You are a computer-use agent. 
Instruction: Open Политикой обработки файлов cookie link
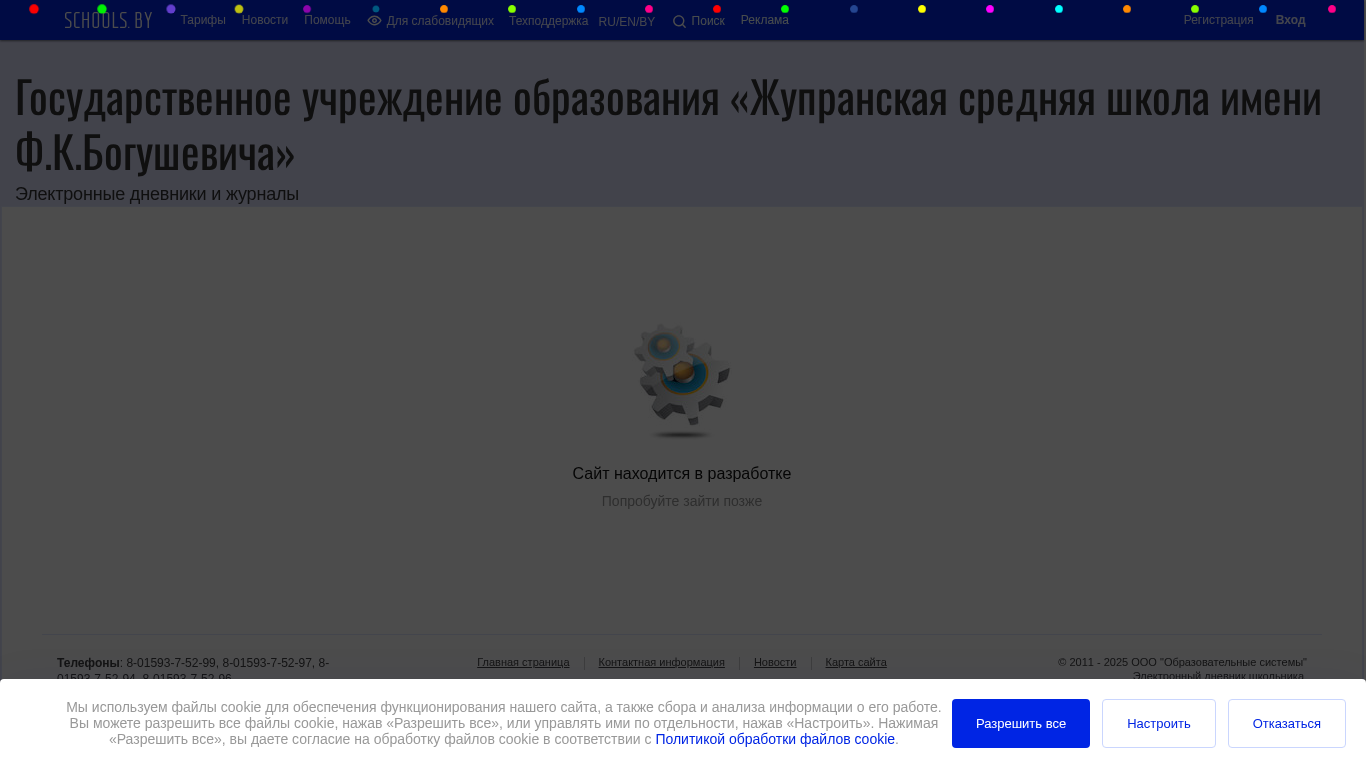(x=775, y=739)
